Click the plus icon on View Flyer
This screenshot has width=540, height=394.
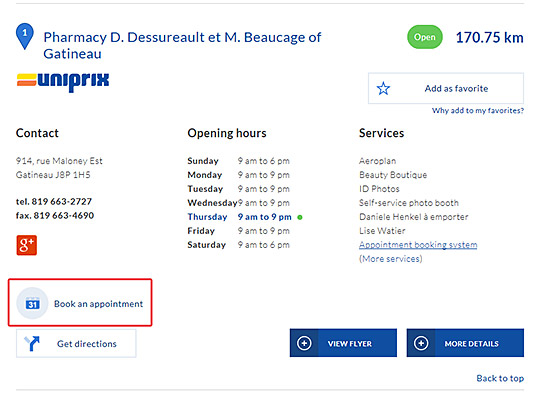click(304, 343)
